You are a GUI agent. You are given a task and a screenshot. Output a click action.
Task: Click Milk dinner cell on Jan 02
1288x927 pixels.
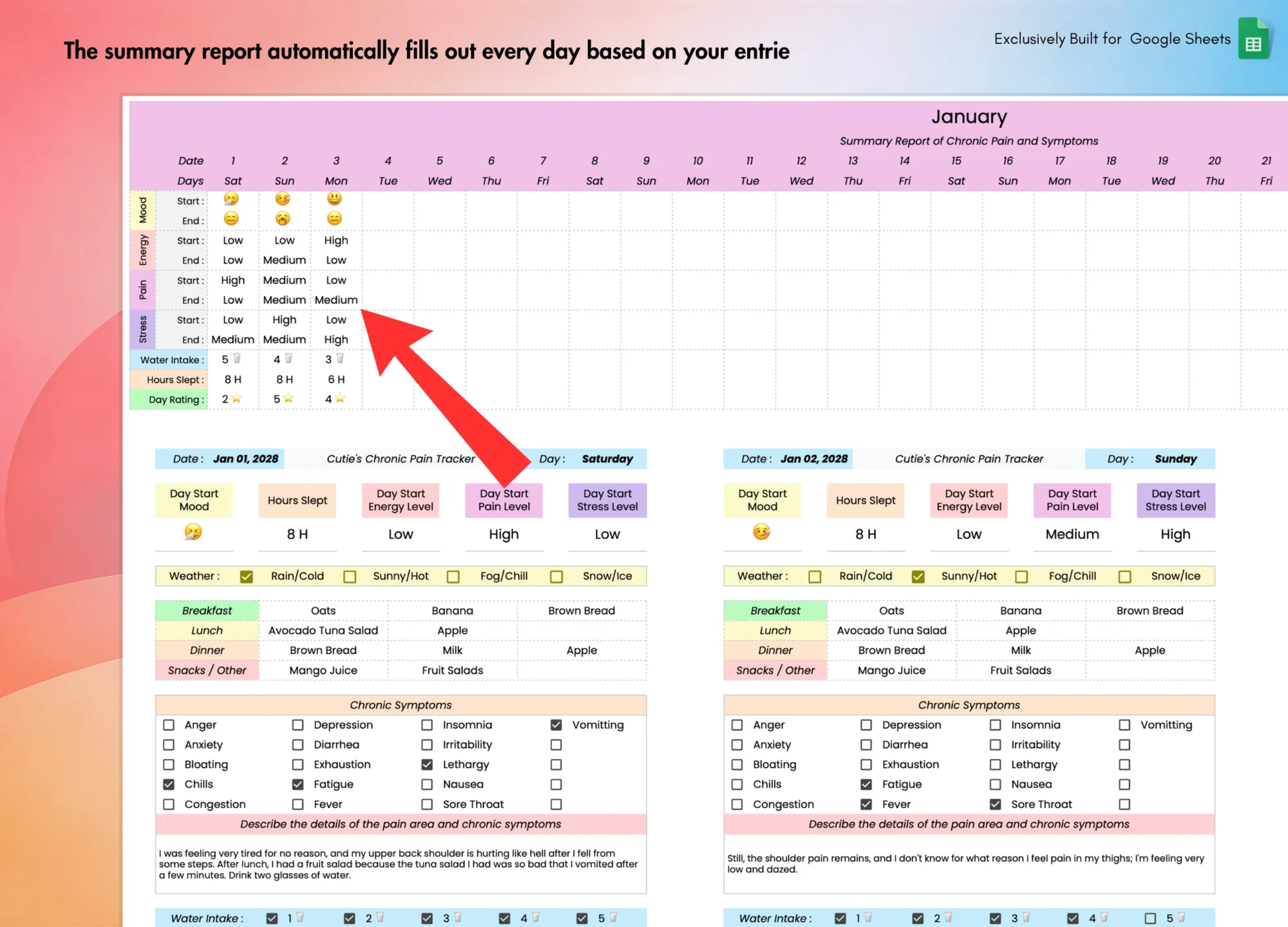pos(1021,650)
